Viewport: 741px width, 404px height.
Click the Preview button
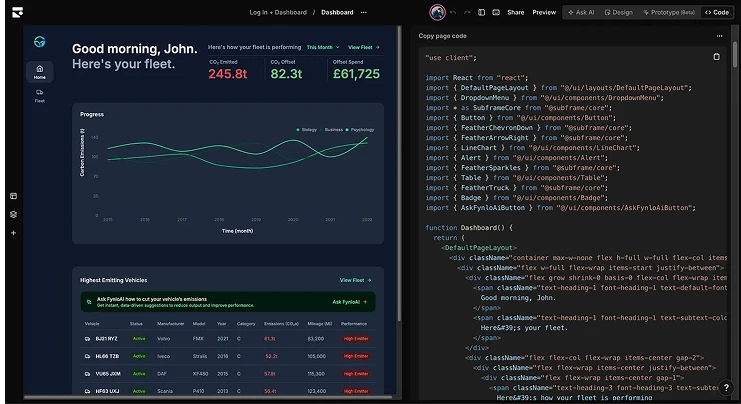544,12
